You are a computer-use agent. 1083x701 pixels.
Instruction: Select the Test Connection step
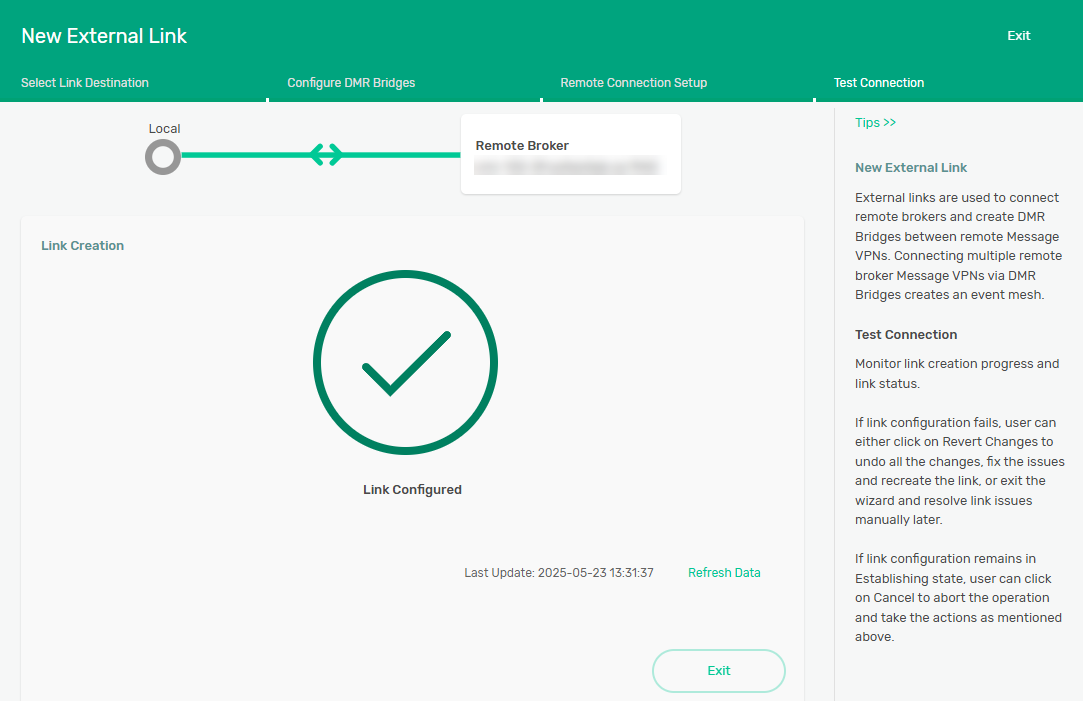(x=879, y=83)
